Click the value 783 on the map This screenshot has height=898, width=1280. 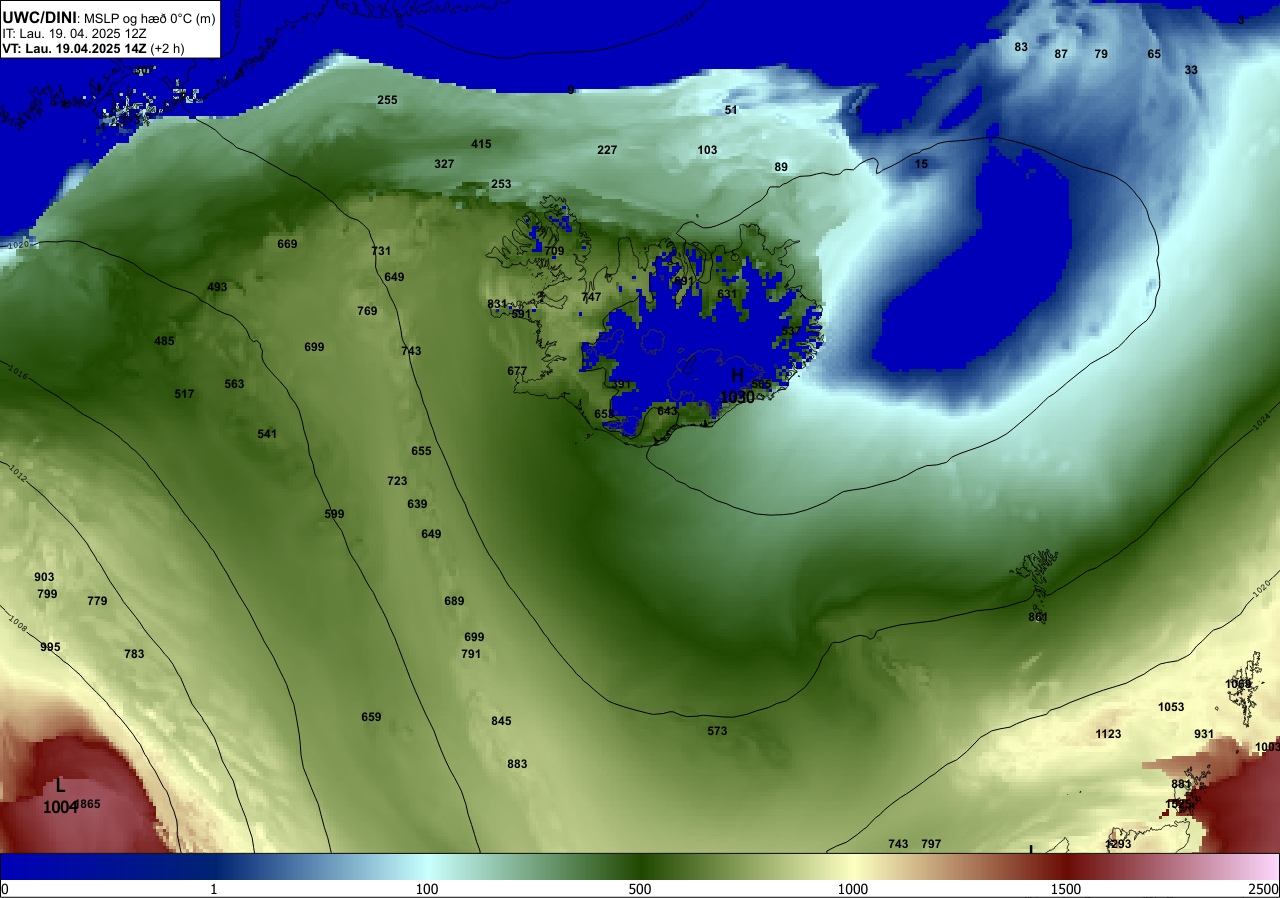134,654
